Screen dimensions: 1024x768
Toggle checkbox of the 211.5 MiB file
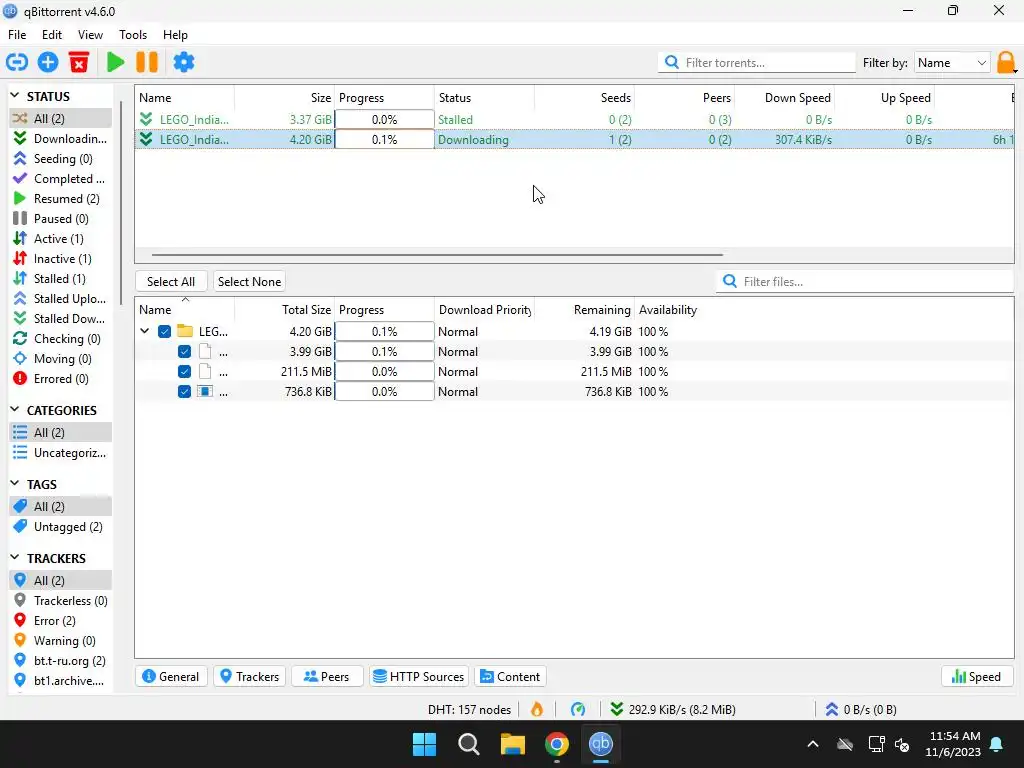click(185, 372)
